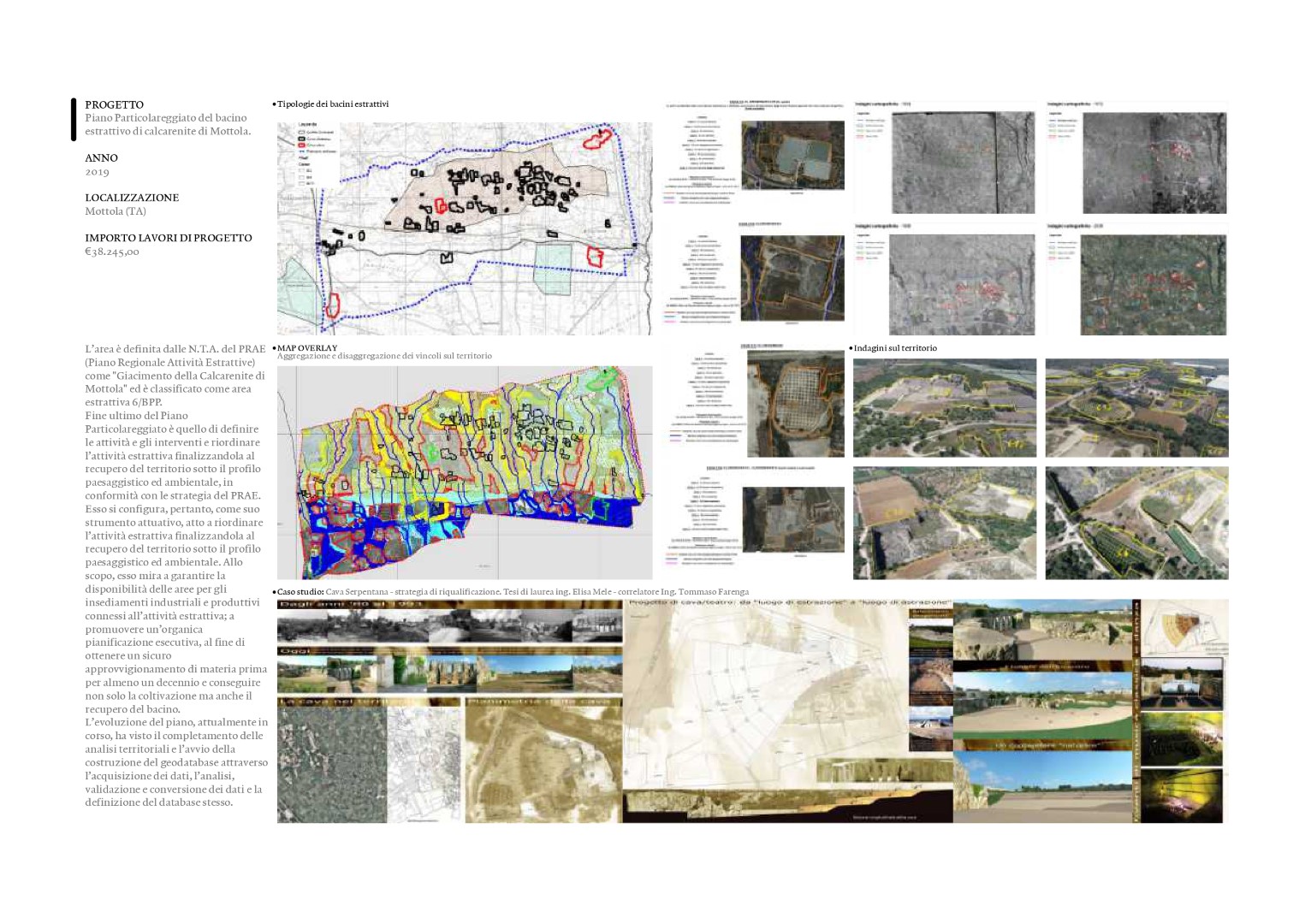Screen dimensions: 1299x924
Task: Select the text 'Tesi di laurea ing. Elisa Mele'
Action: [557, 592]
